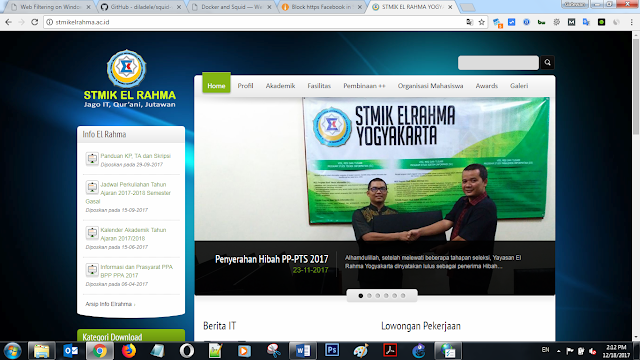Click the browser back arrow
The image size is (640, 360).
point(9,22)
